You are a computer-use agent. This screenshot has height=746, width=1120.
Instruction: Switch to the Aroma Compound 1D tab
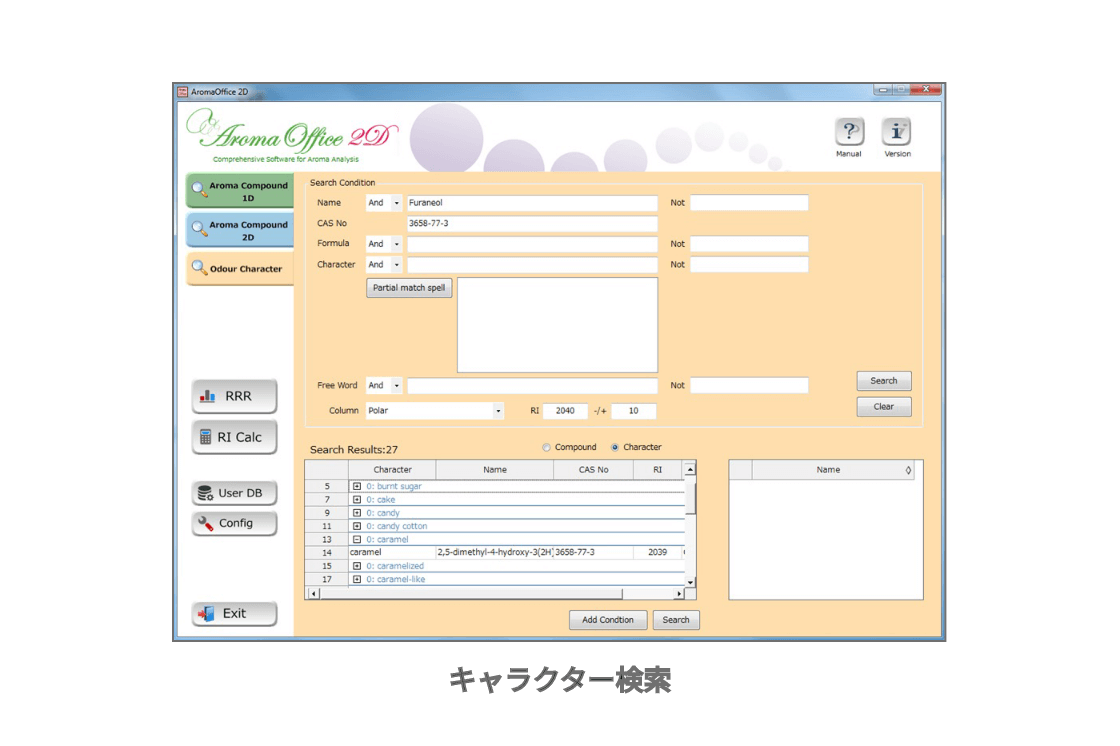(240, 189)
